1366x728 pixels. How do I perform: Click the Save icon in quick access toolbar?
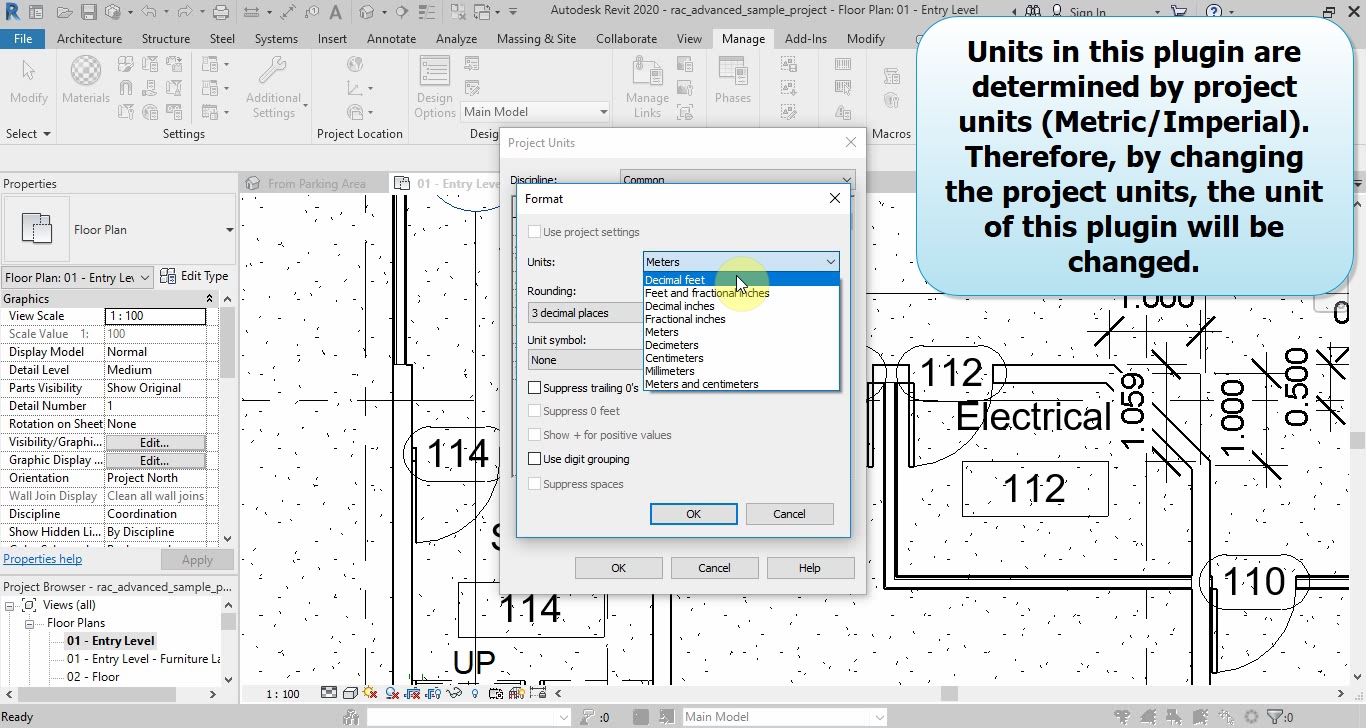click(x=88, y=13)
